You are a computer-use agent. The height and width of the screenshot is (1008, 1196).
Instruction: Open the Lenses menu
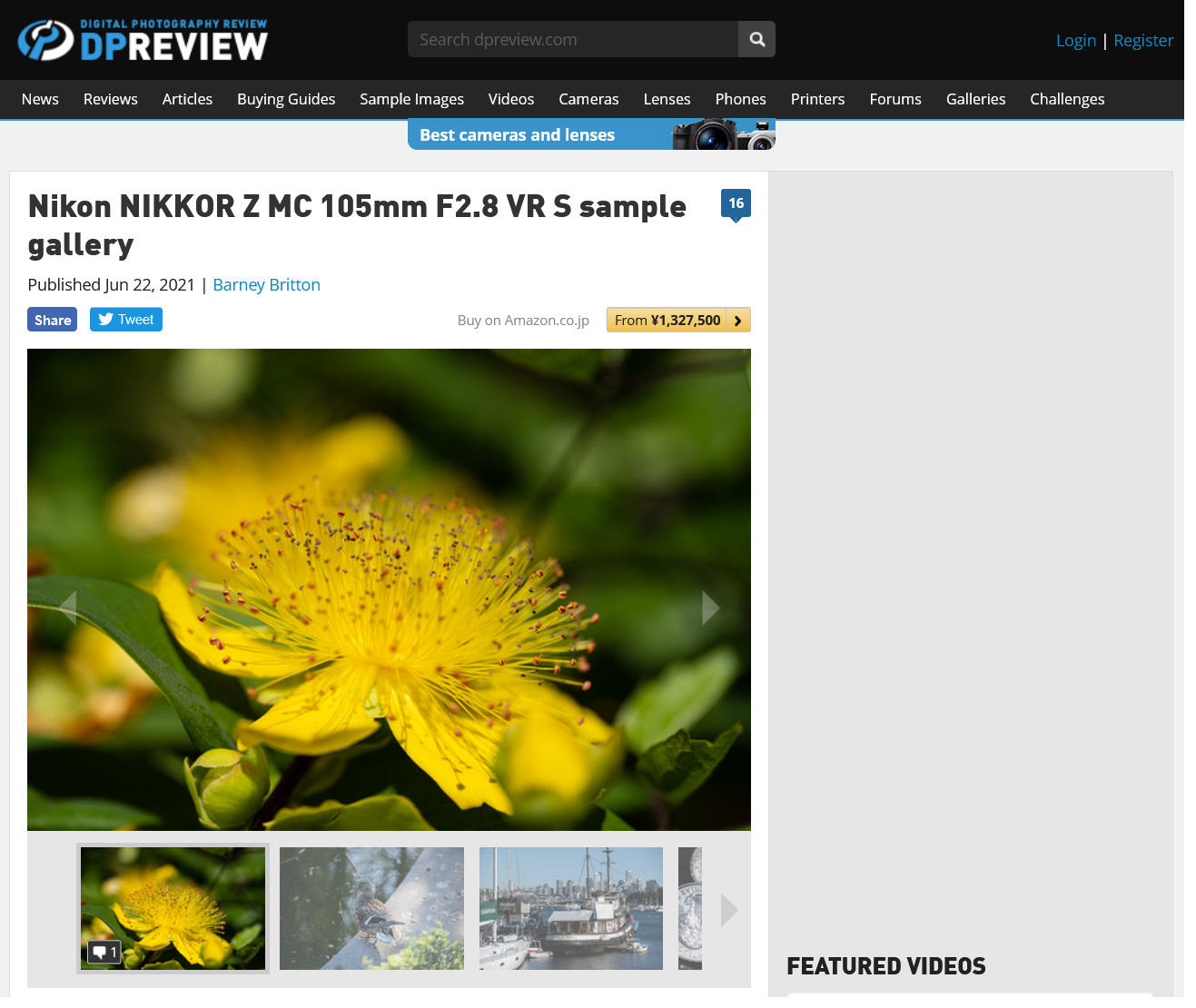point(667,99)
